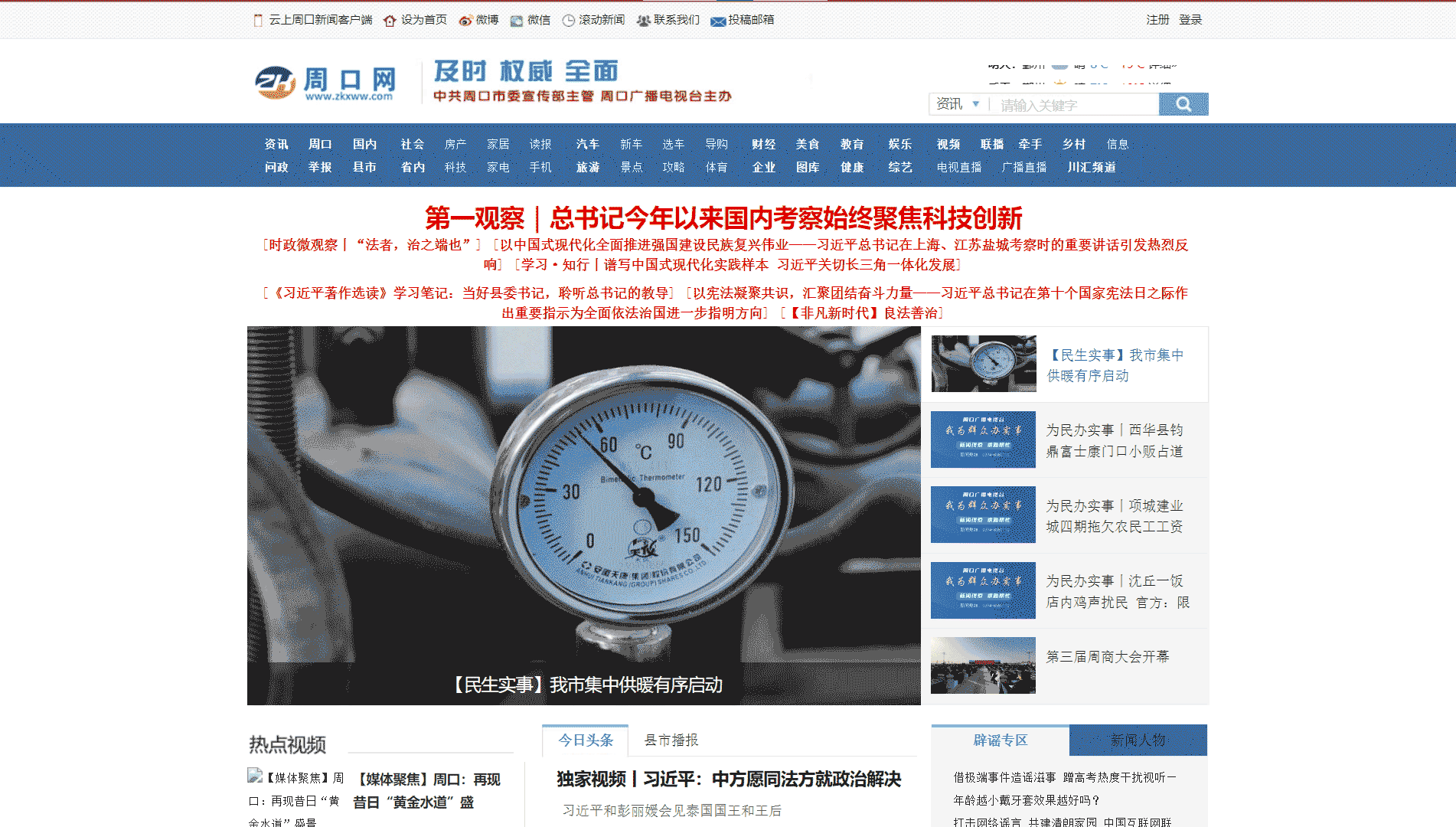Open the thermometer thumbnail in the side list
Viewport: 1456px width, 827px height.
(x=984, y=364)
